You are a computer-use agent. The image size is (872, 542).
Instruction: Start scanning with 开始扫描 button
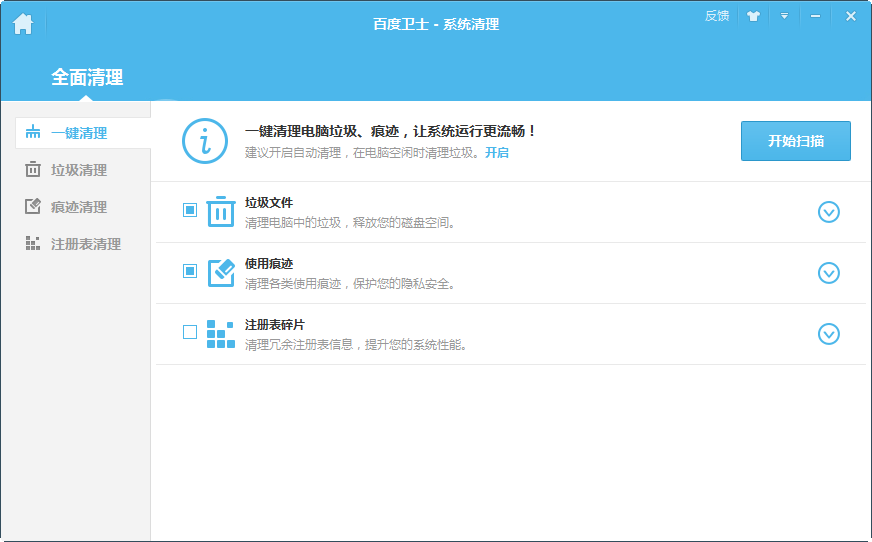coord(795,141)
